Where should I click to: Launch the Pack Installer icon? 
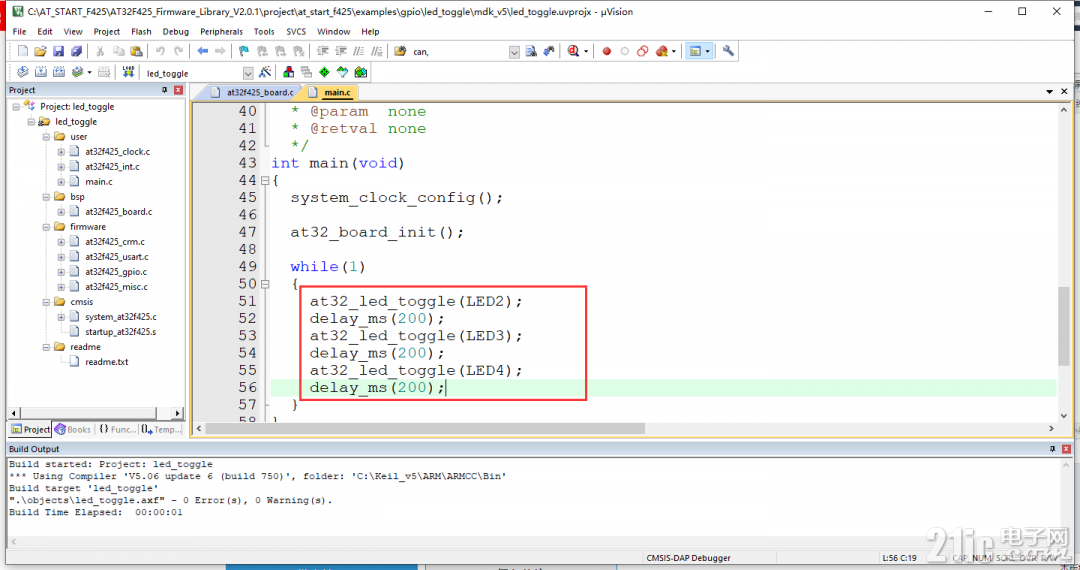pyautogui.click(x=360, y=72)
